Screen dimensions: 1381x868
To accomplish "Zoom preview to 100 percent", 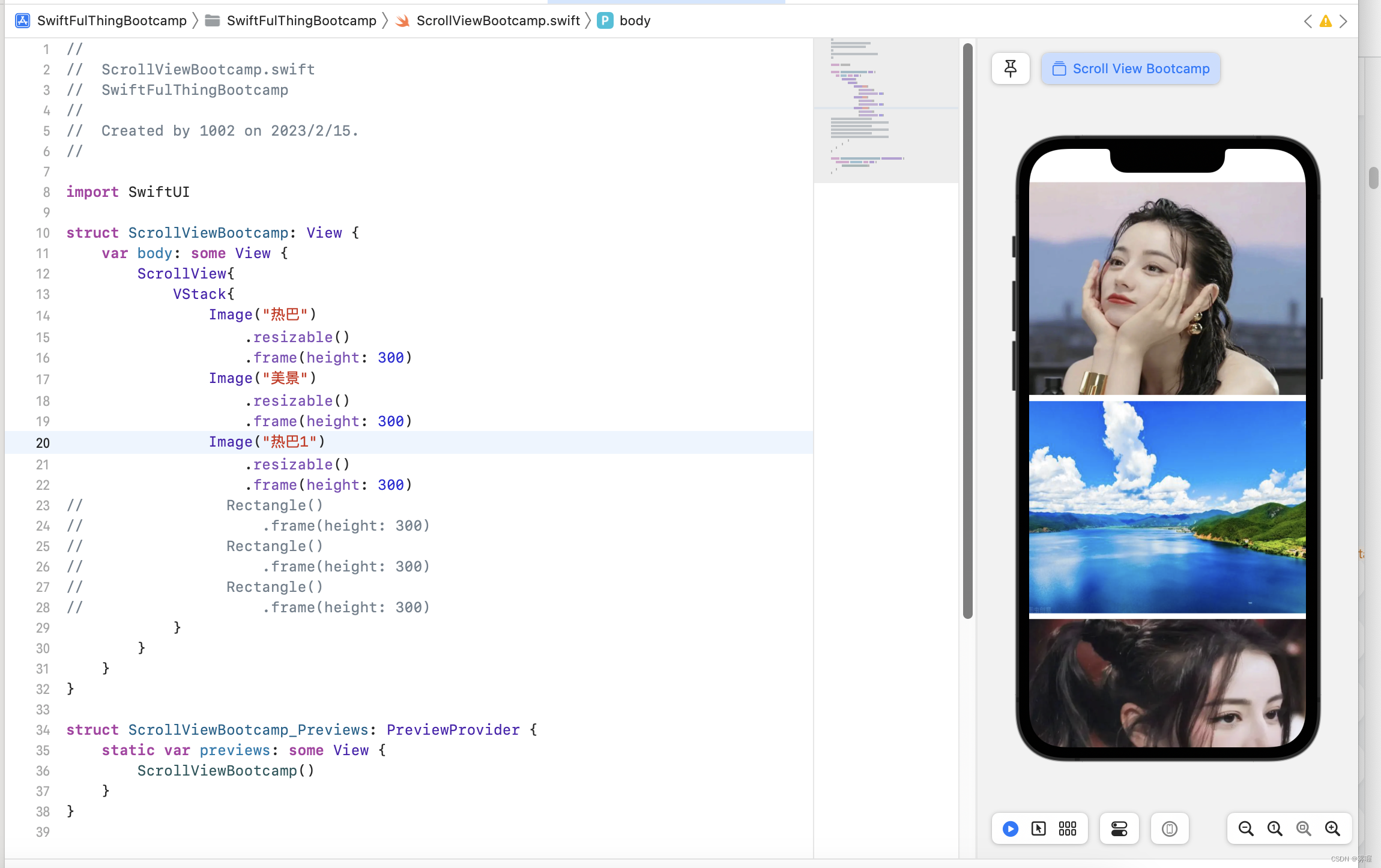I will click(x=1275, y=829).
